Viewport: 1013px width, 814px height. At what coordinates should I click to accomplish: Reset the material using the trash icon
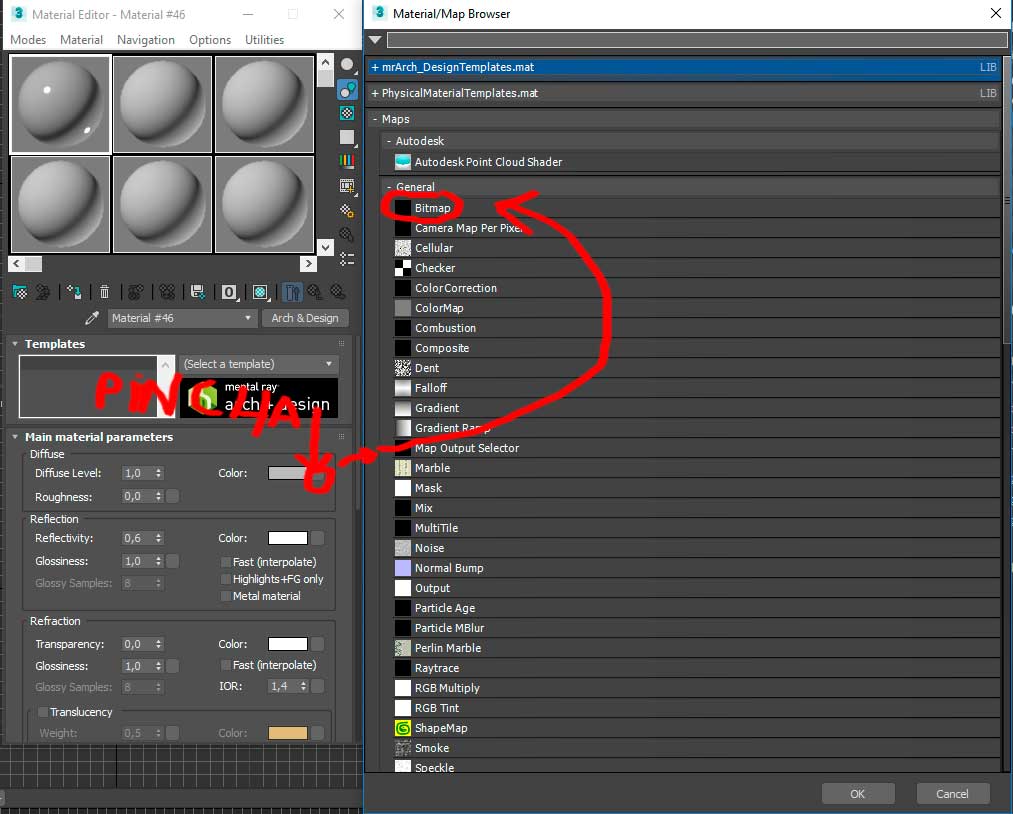coord(105,292)
